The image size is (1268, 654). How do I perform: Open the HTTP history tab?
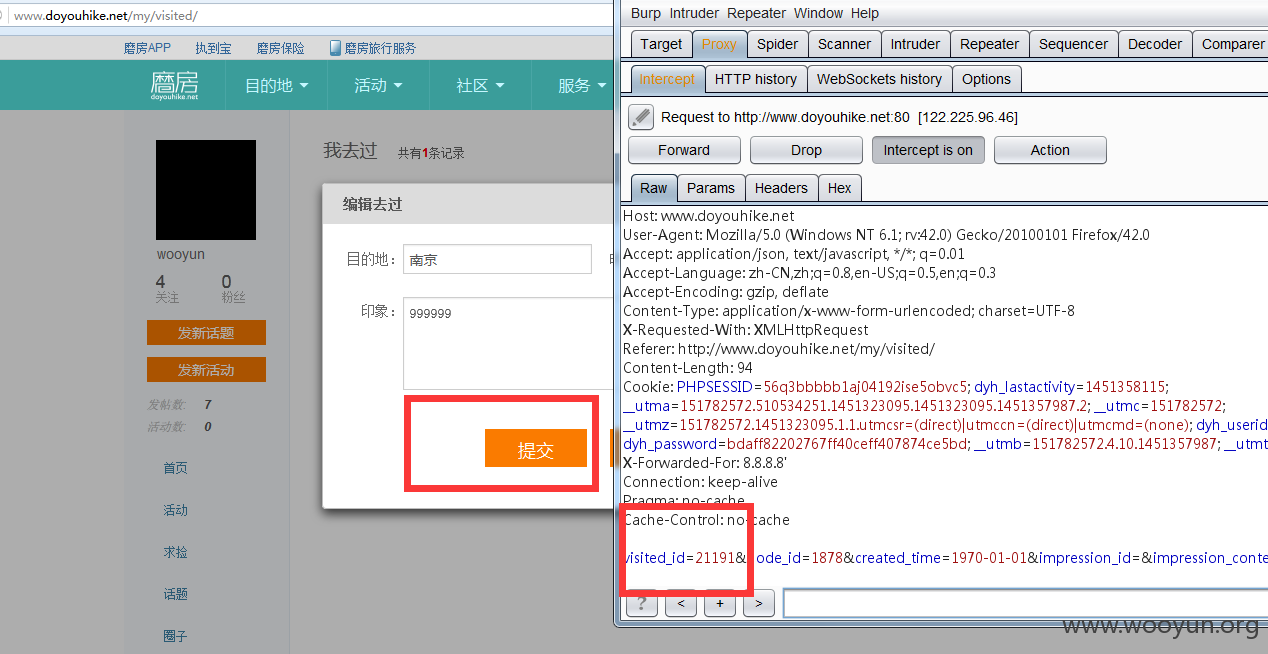click(756, 79)
